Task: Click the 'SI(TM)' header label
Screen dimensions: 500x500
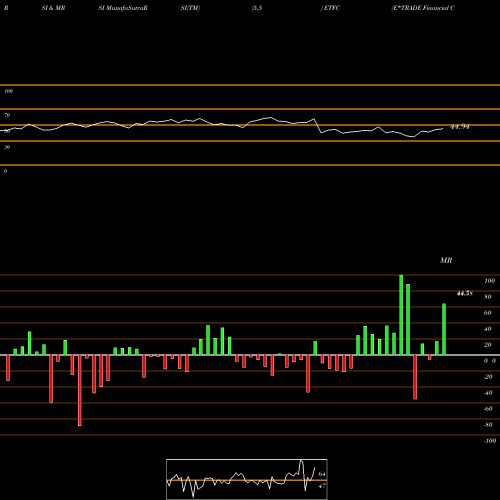Action: [x=190, y=8]
